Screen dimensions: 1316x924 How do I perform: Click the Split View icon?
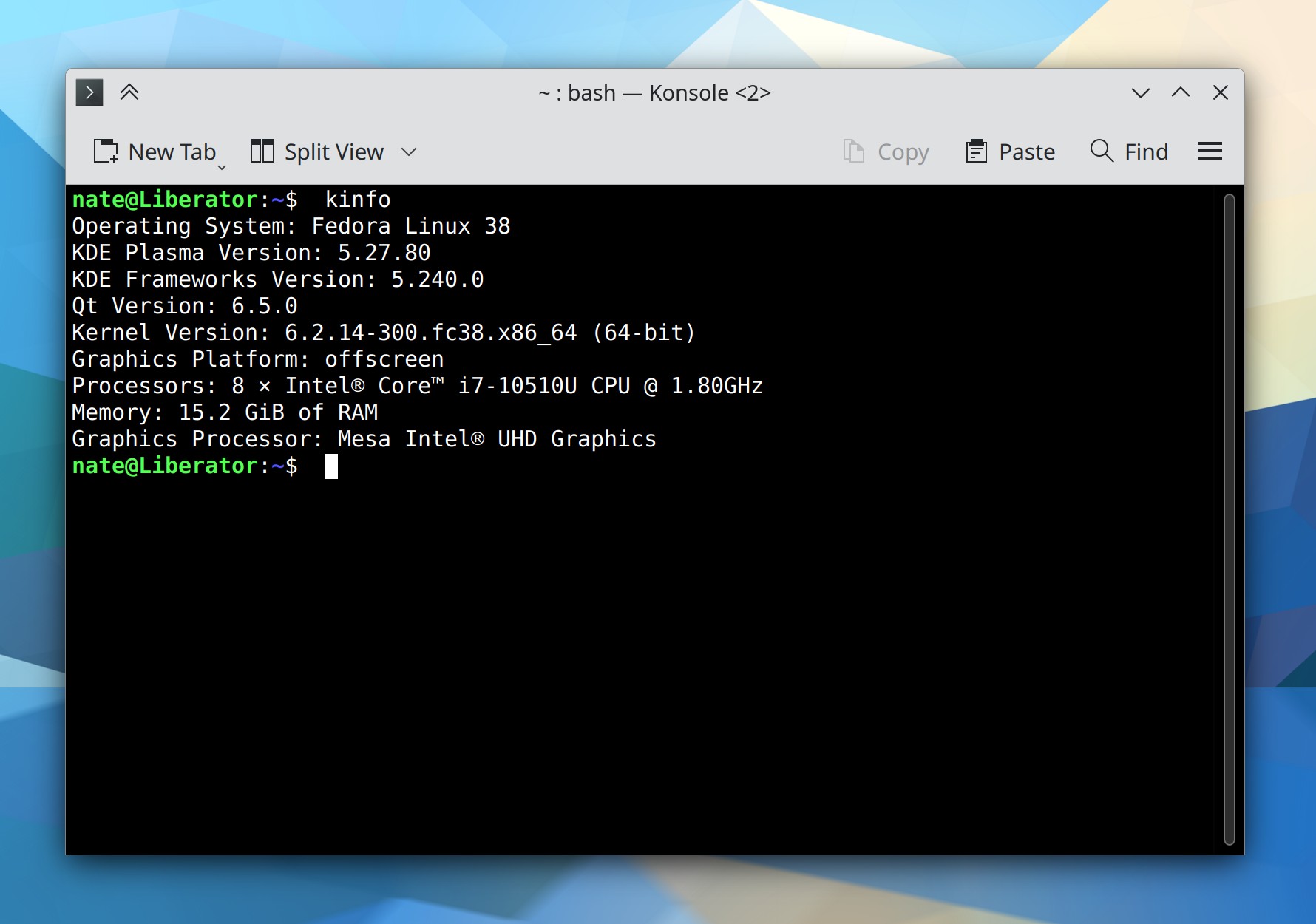click(x=263, y=151)
